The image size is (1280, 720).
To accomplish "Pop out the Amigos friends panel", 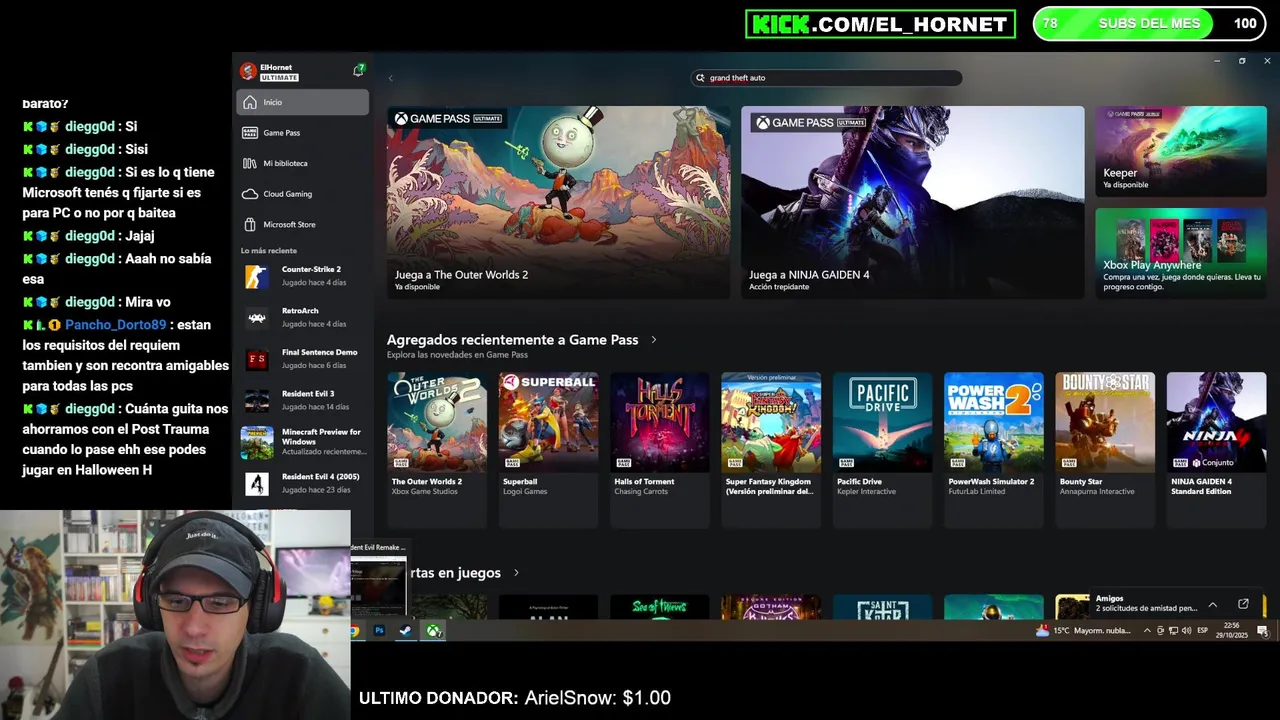I will pos(1243,604).
